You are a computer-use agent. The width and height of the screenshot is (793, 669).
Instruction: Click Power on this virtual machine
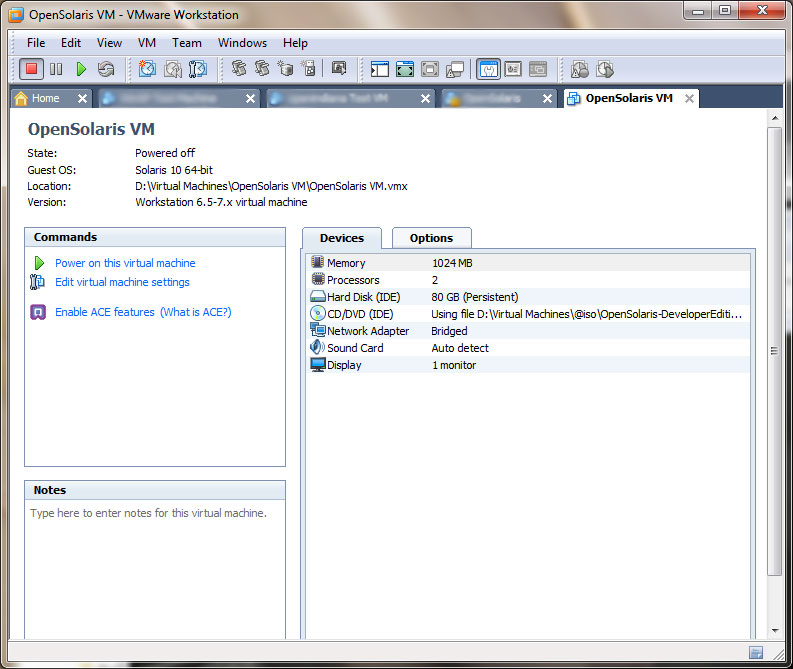[125, 263]
